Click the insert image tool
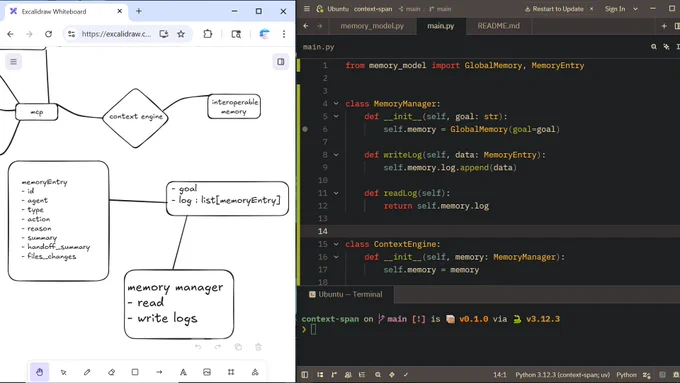680x383 pixels. click(x=207, y=372)
